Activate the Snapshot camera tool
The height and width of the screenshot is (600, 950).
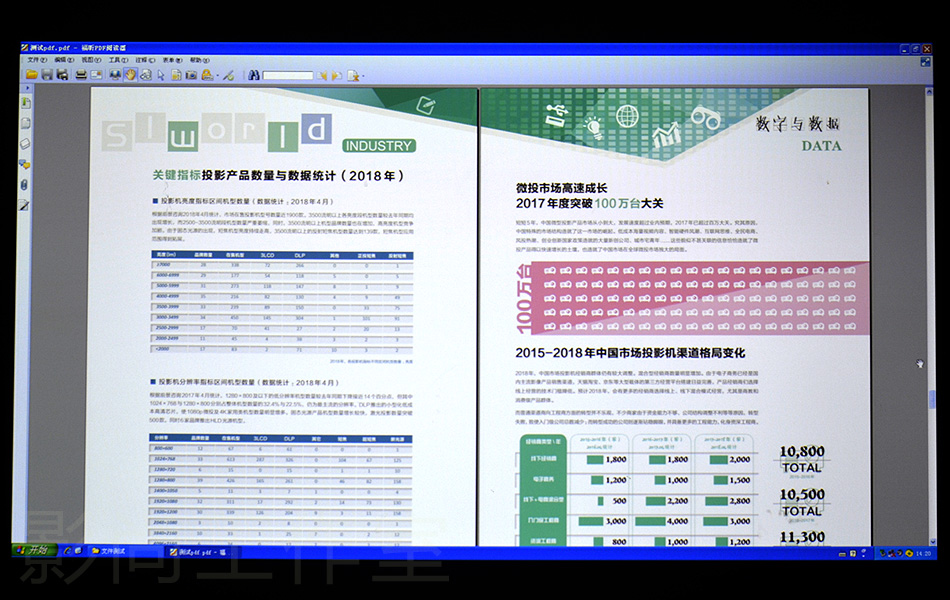click(191, 75)
